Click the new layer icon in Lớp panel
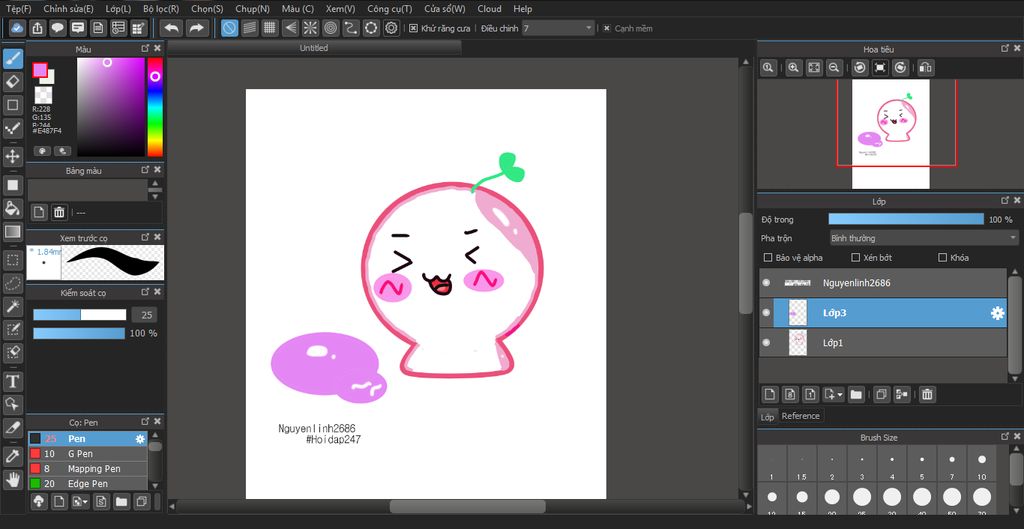This screenshot has width=1024, height=529. (x=770, y=394)
